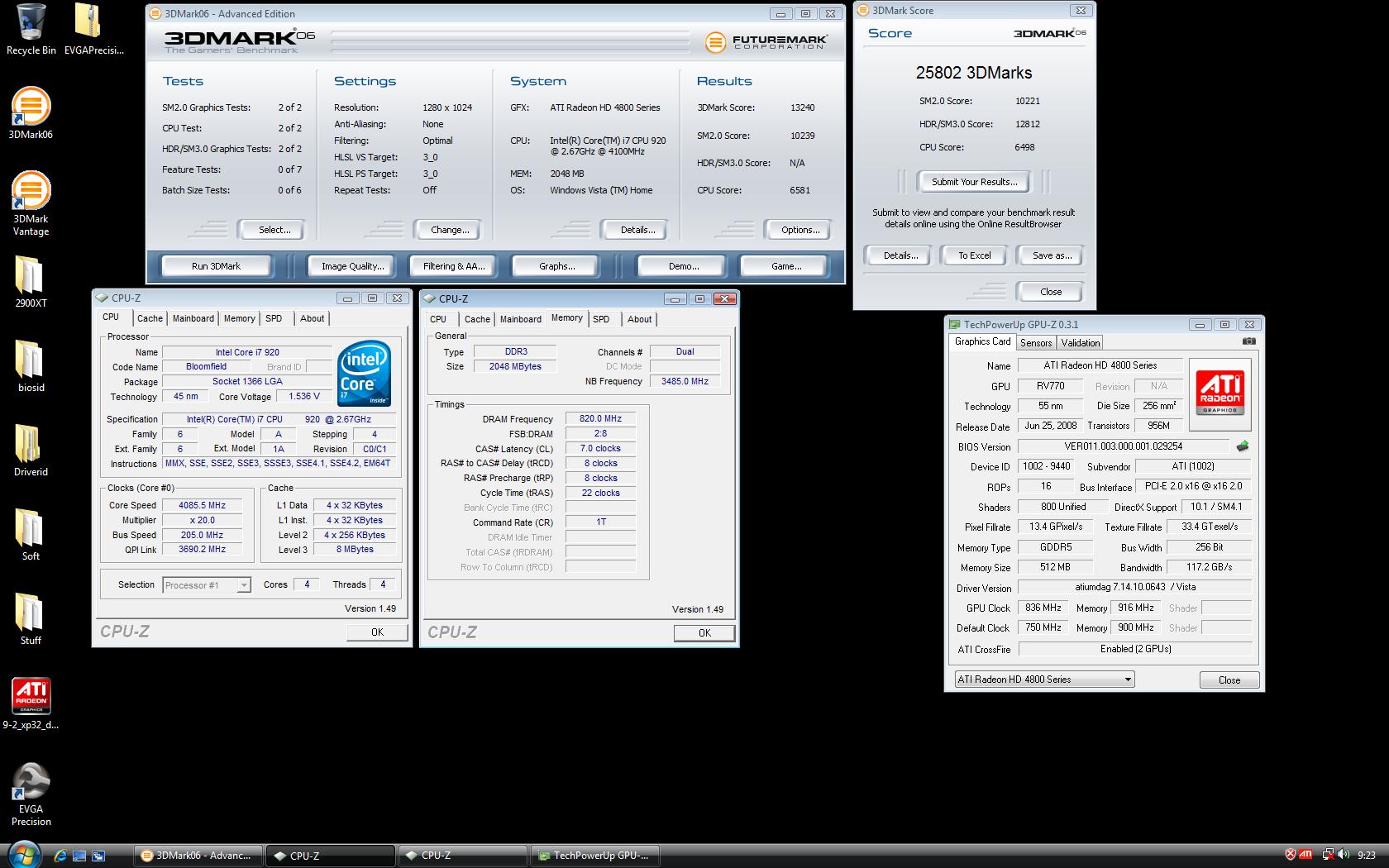Click Select... under Tests in 3DMark06
Viewport: 1389px width, 868px height.
point(274,230)
